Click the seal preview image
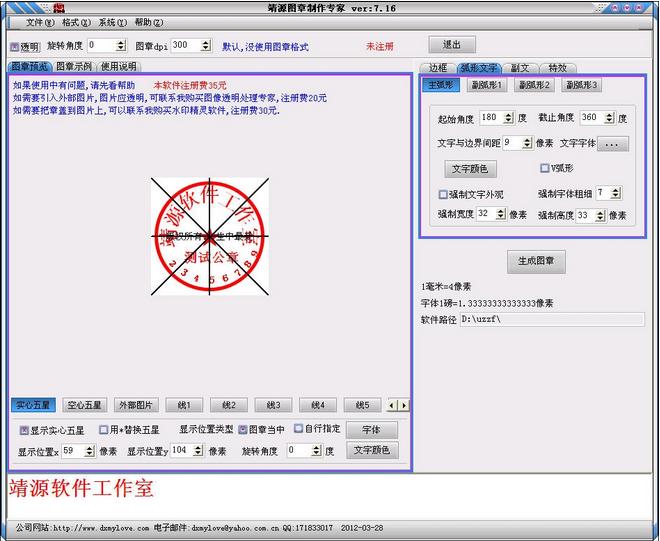Screen dimensions: 660x541 tap(208, 236)
